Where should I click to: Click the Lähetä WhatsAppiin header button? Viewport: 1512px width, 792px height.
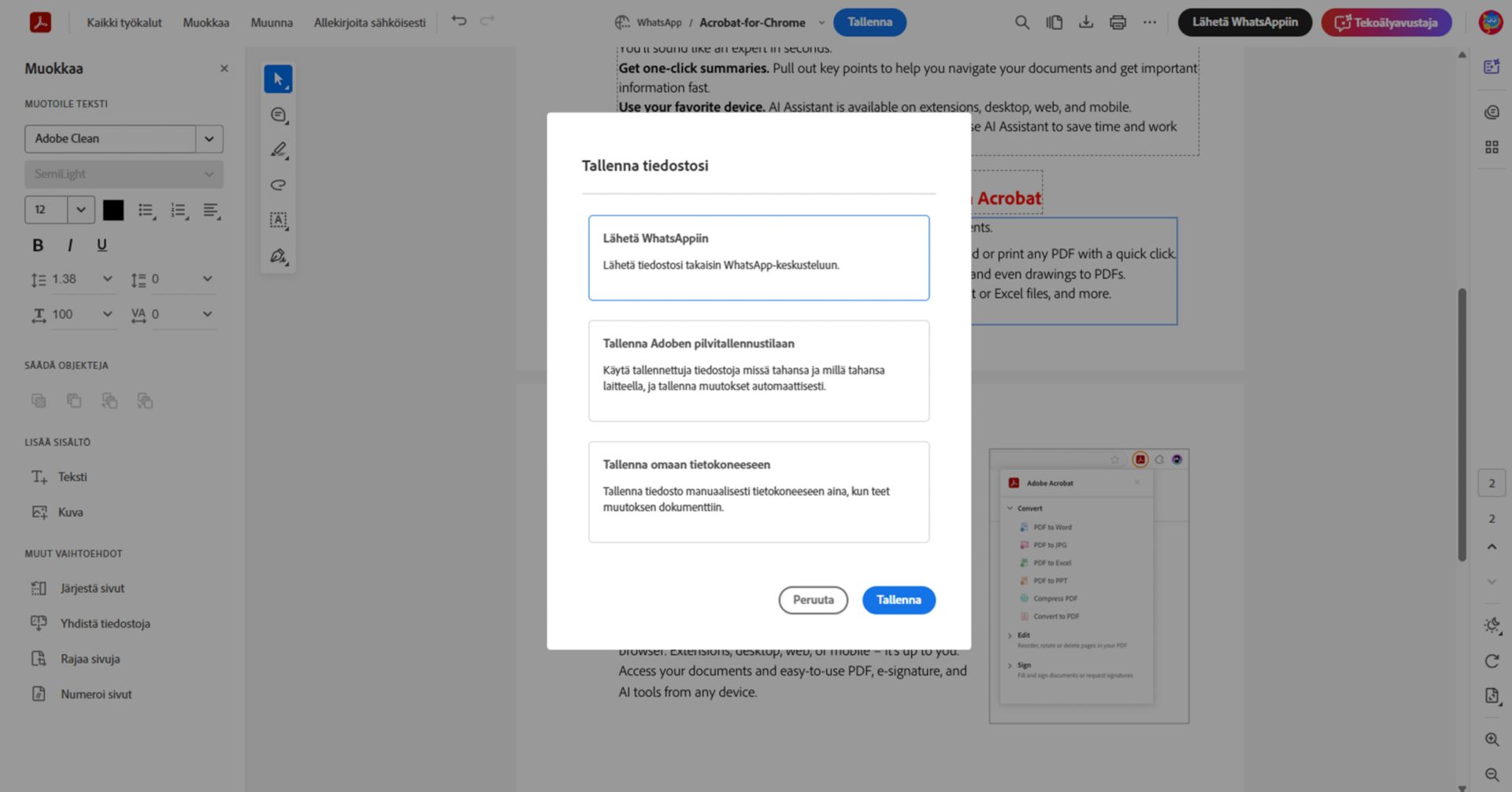click(x=1244, y=22)
